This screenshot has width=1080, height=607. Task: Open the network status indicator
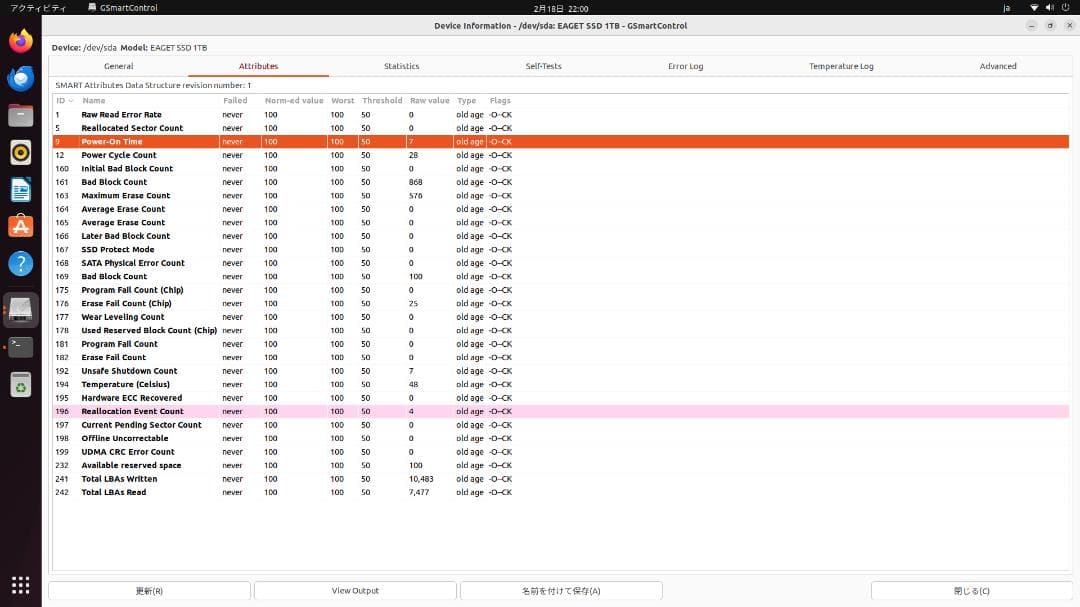(1034, 8)
